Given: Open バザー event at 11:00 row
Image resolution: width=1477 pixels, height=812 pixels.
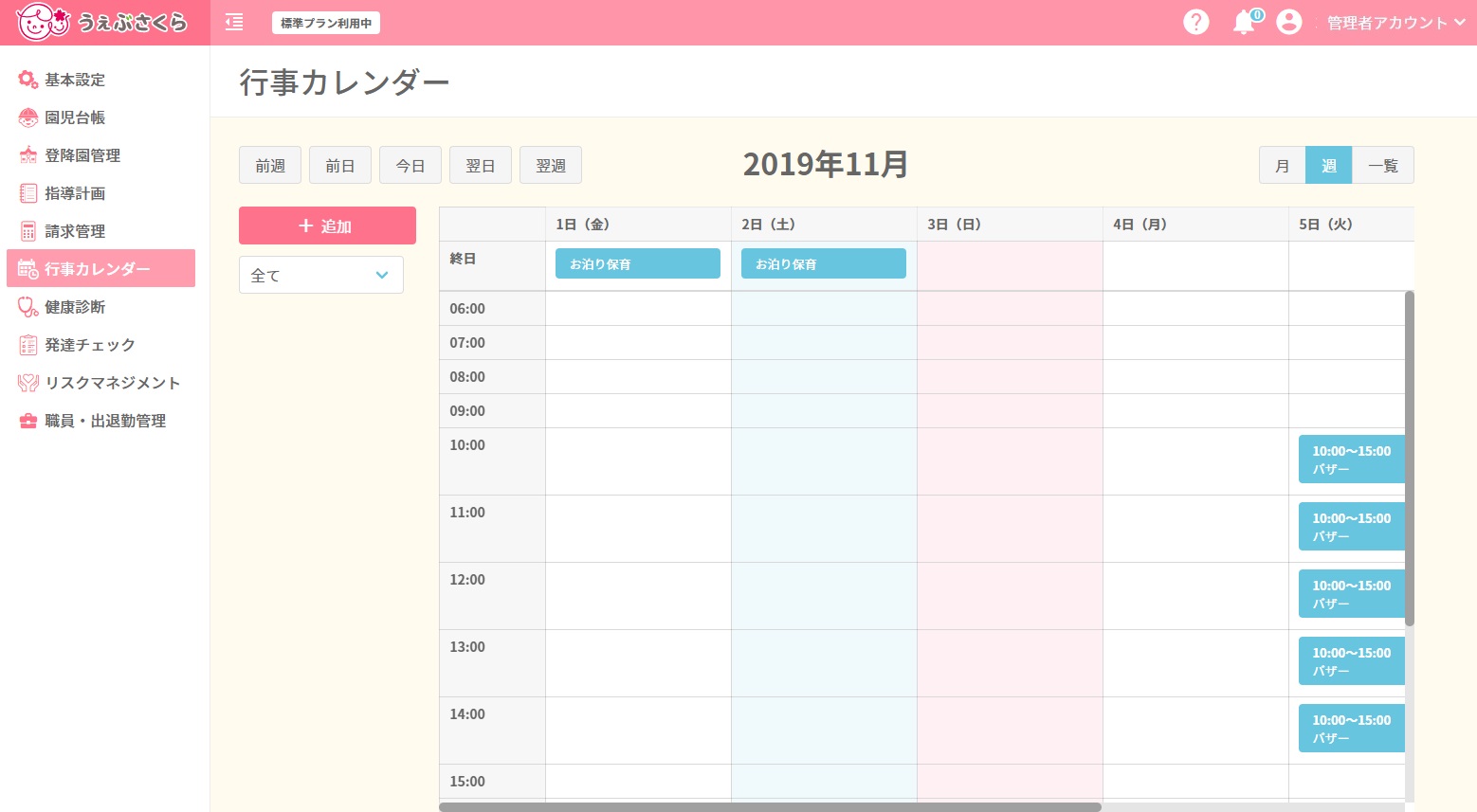Looking at the screenshot, I should click(x=1351, y=527).
